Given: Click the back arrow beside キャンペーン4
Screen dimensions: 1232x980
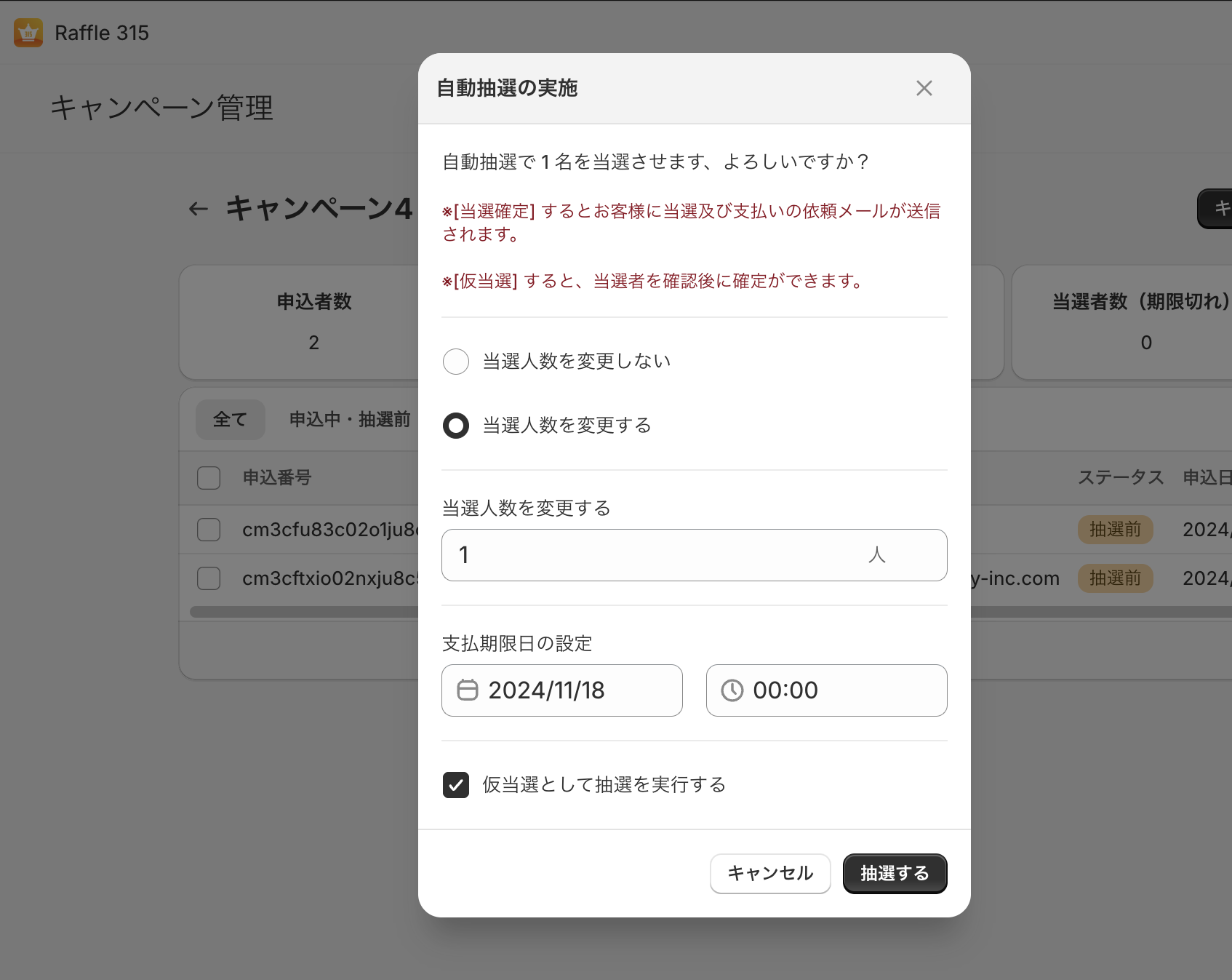Looking at the screenshot, I should tap(198, 210).
